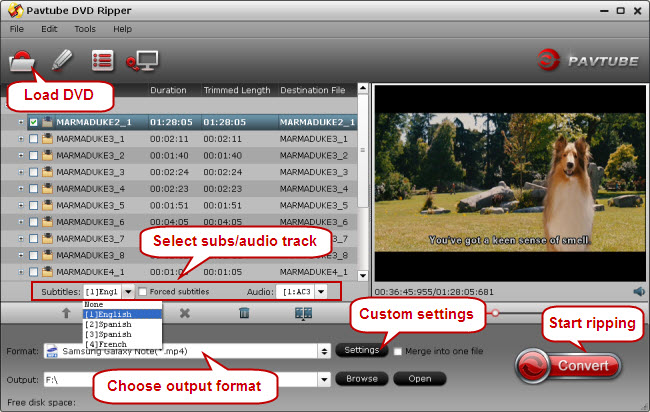Viewport: 650px width, 412px height.
Task: Expand the MARMADUKE3_2 tree node
Action: 21,155
